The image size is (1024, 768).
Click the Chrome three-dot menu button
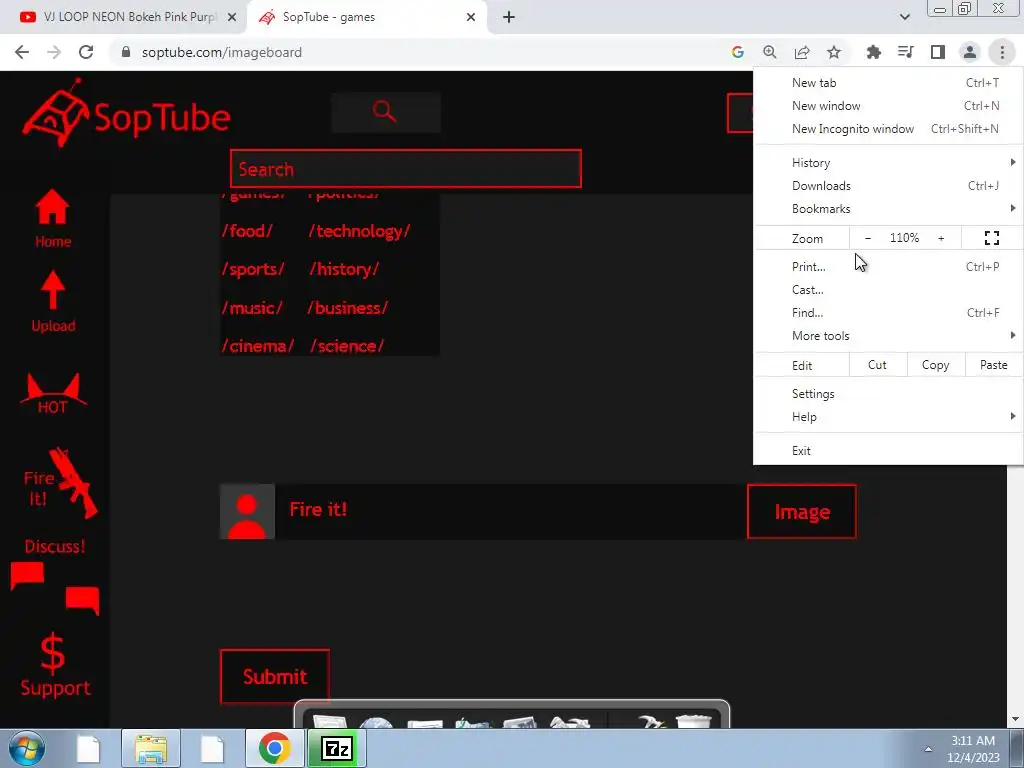point(1002,52)
